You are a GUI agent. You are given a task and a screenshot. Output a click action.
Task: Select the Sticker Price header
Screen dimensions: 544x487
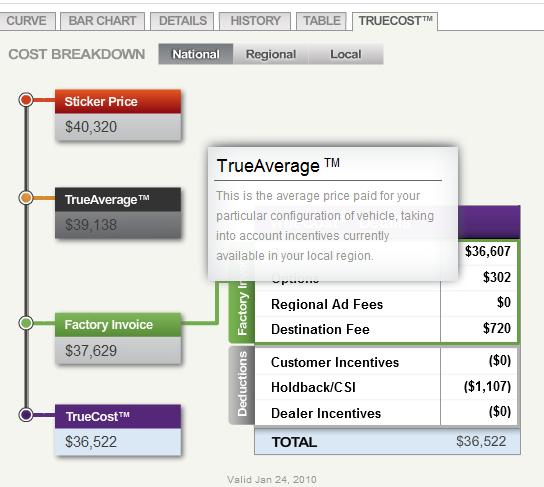pos(118,102)
